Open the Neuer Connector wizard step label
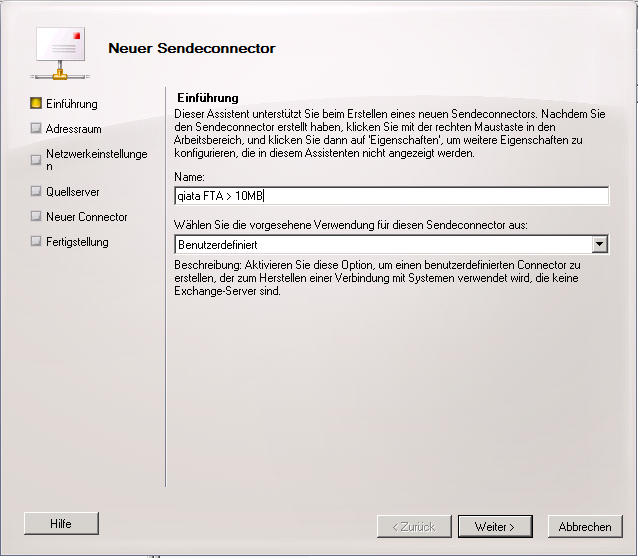Image resolution: width=638 pixels, height=558 pixels. click(87, 217)
